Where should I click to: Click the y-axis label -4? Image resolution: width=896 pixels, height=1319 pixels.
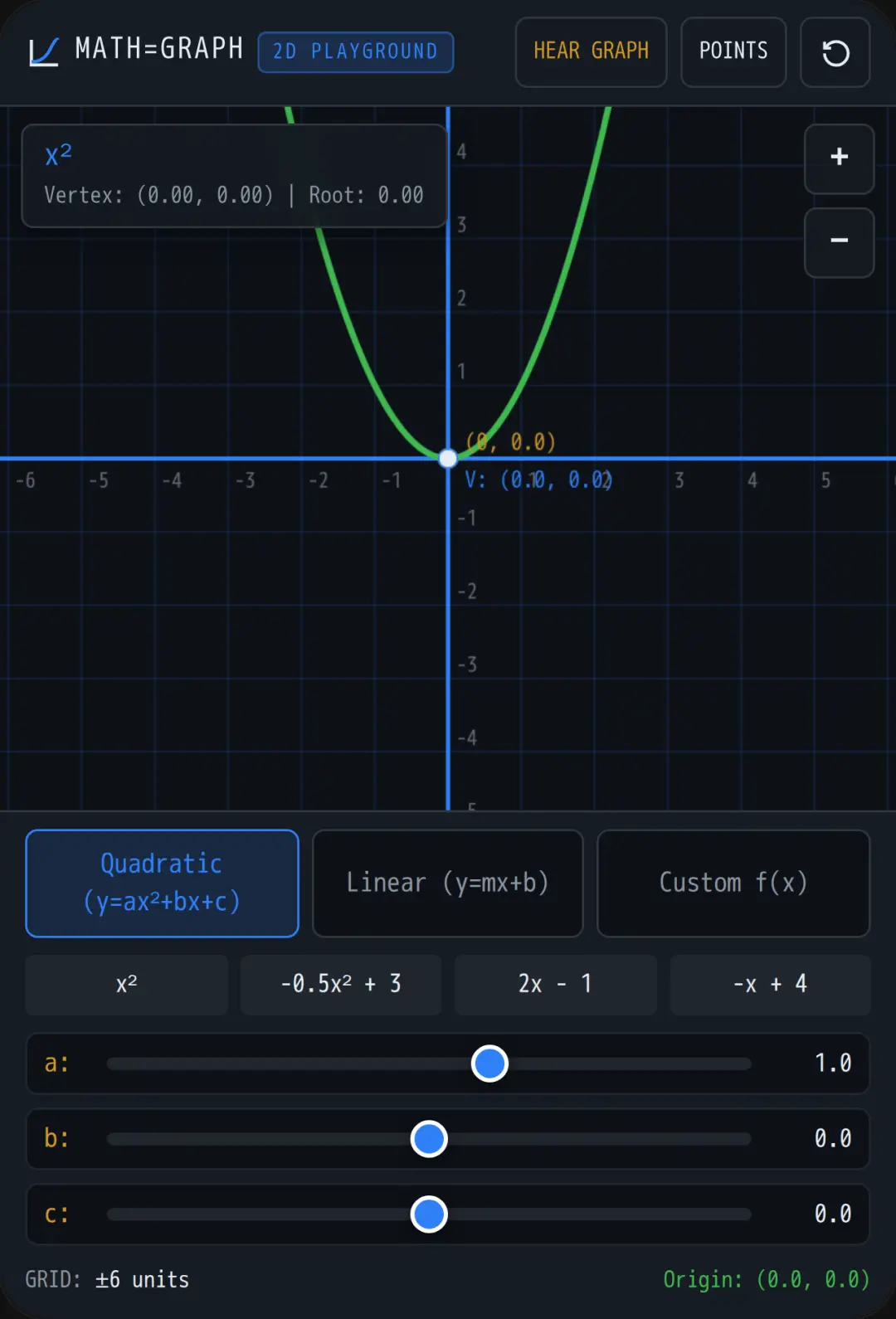click(467, 737)
